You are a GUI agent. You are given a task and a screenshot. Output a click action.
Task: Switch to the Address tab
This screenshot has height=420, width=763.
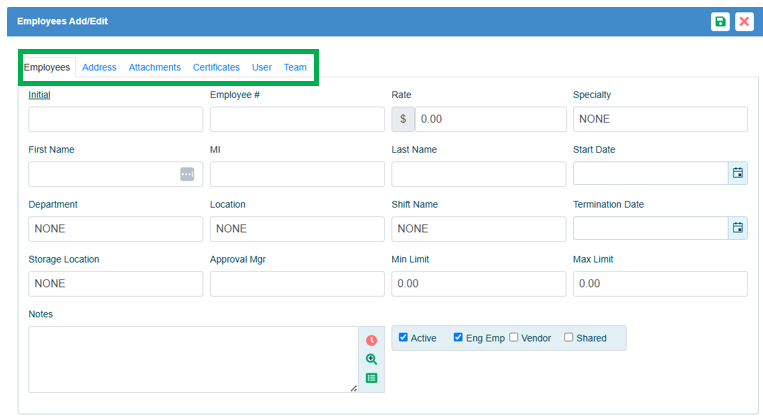tap(99, 68)
